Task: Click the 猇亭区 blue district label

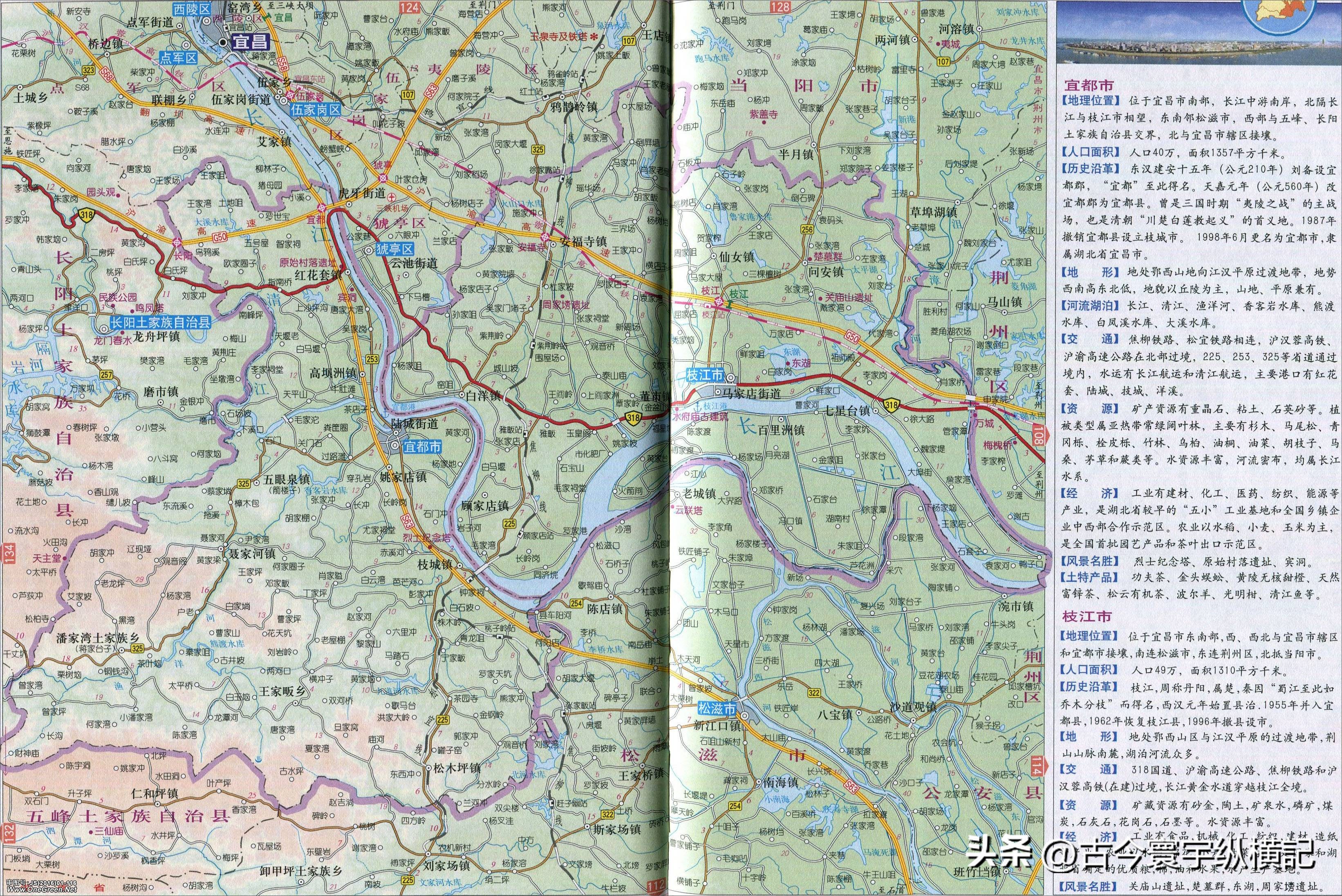Action: tap(394, 249)
